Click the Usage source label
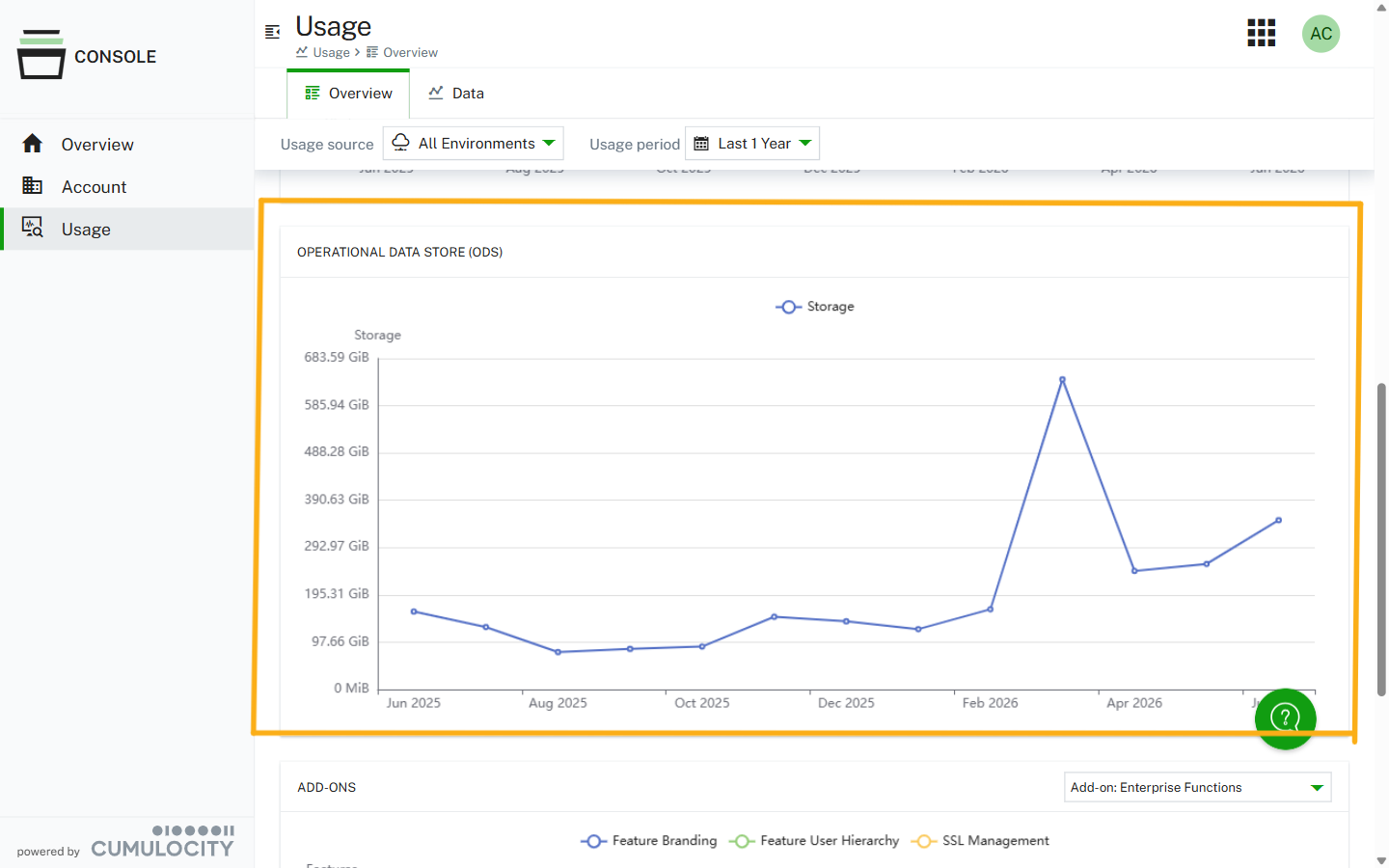Screen dimensions: 1389x868 pyautogui.click(x=327, y=145)
